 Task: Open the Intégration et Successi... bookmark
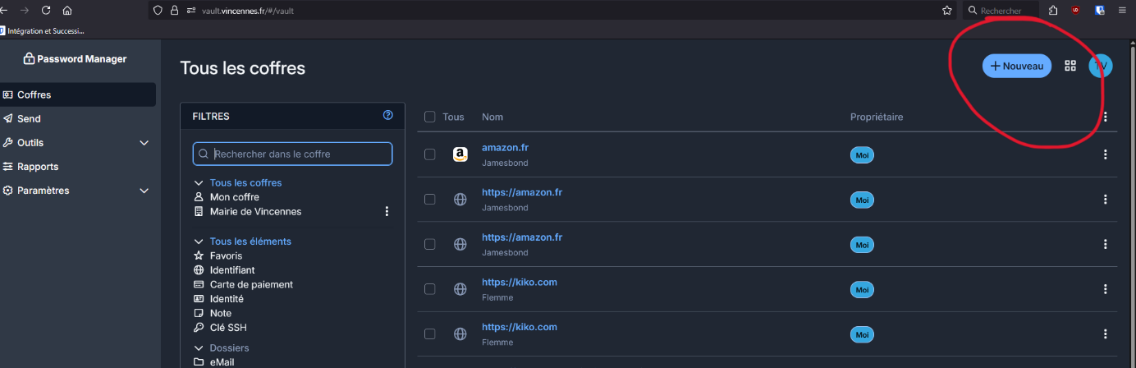43,31
